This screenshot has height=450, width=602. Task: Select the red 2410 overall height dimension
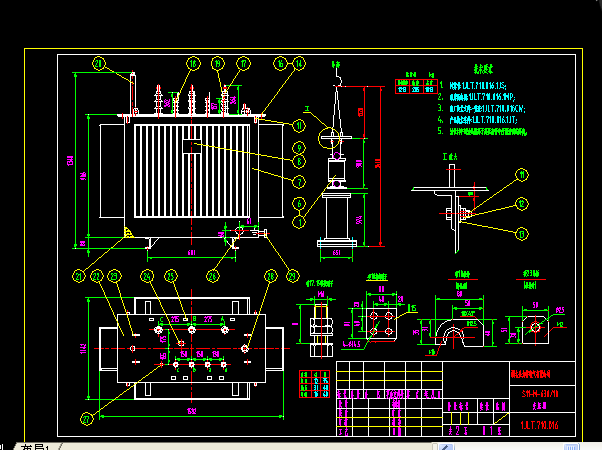tap(378, 163)
